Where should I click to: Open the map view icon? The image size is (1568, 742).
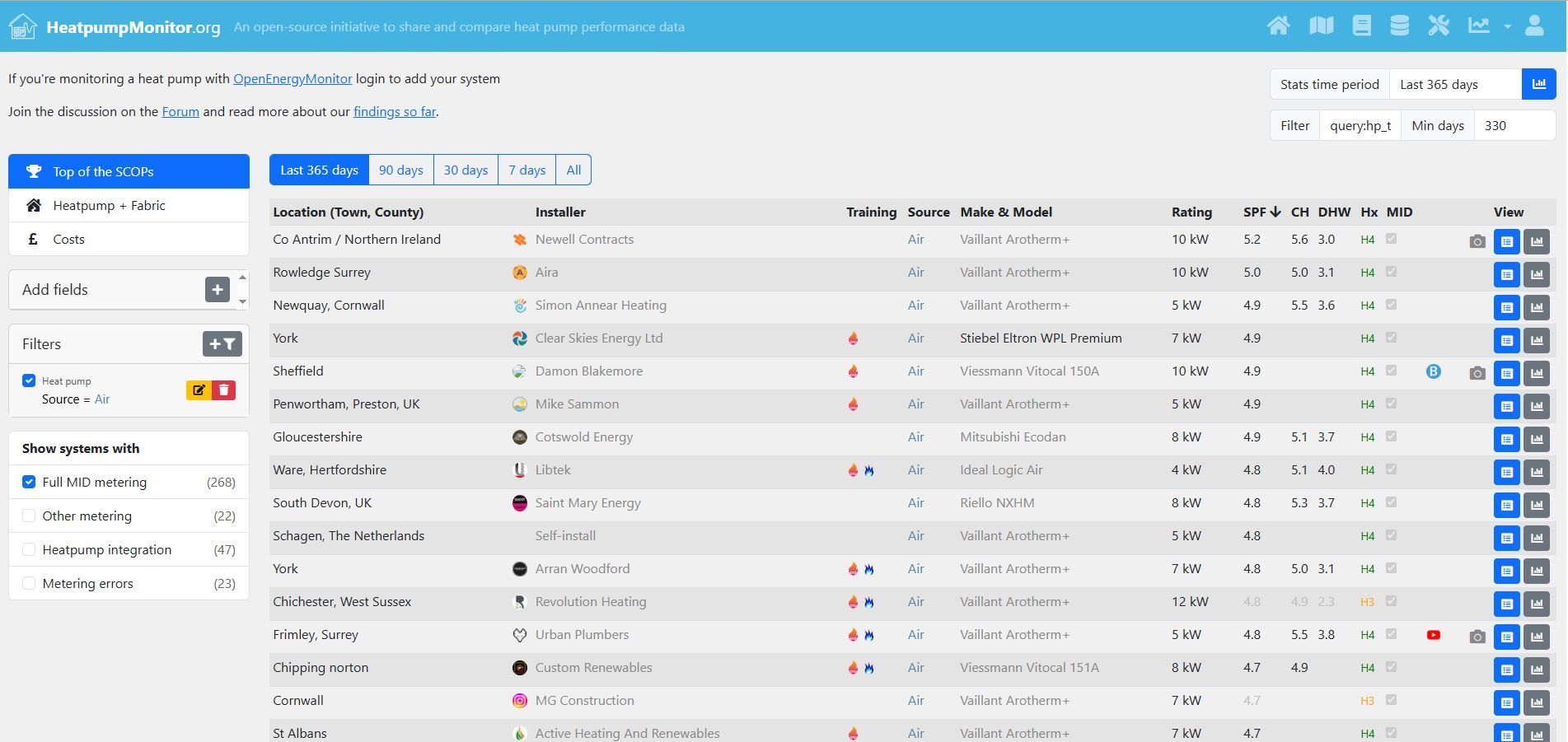(x=1321, y=26)
